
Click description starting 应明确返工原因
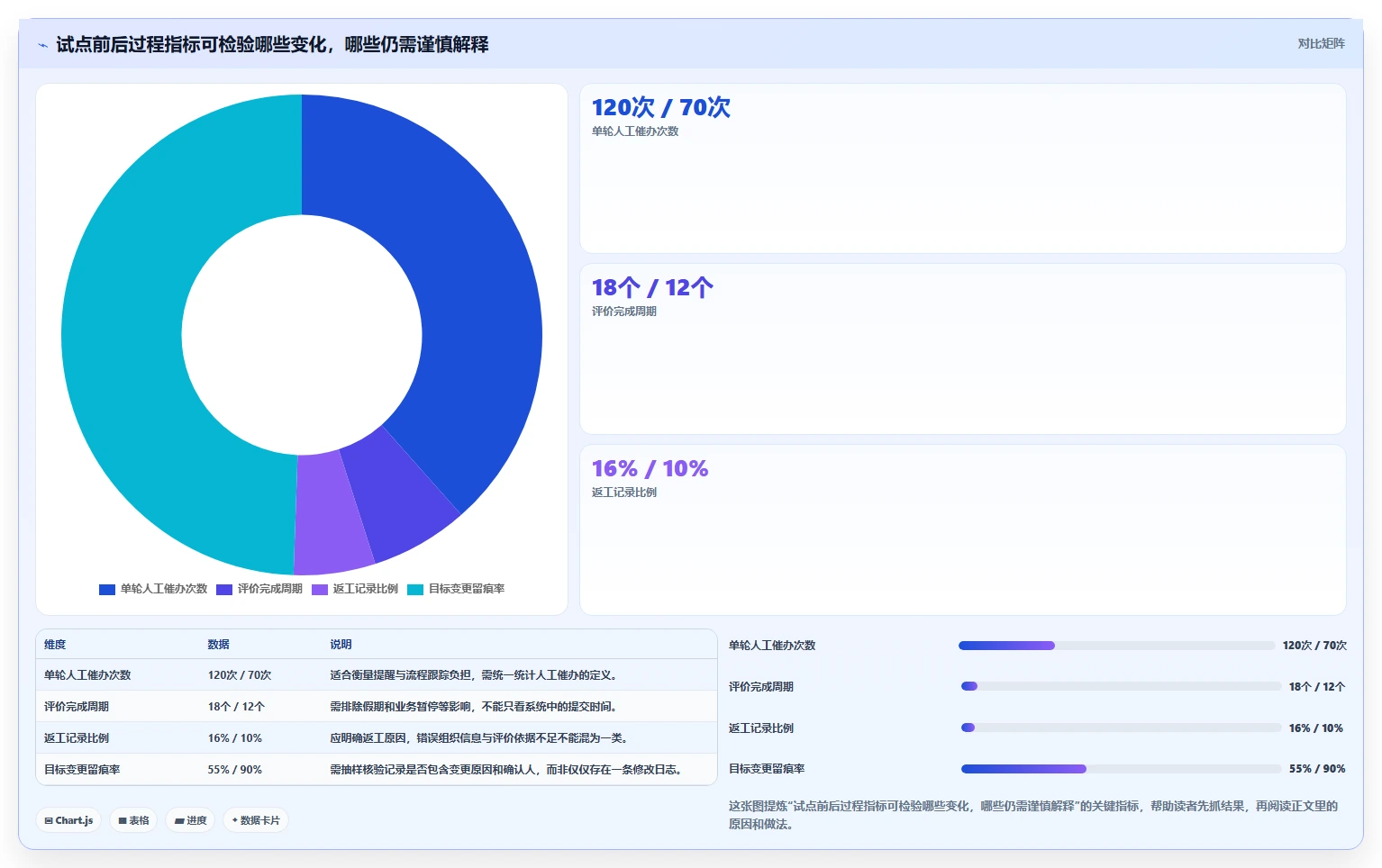coord(478,738)
